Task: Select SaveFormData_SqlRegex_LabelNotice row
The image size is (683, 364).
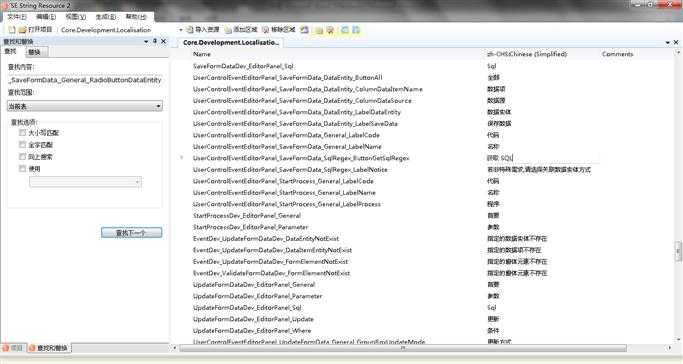Action: click(x=290, y=169)
